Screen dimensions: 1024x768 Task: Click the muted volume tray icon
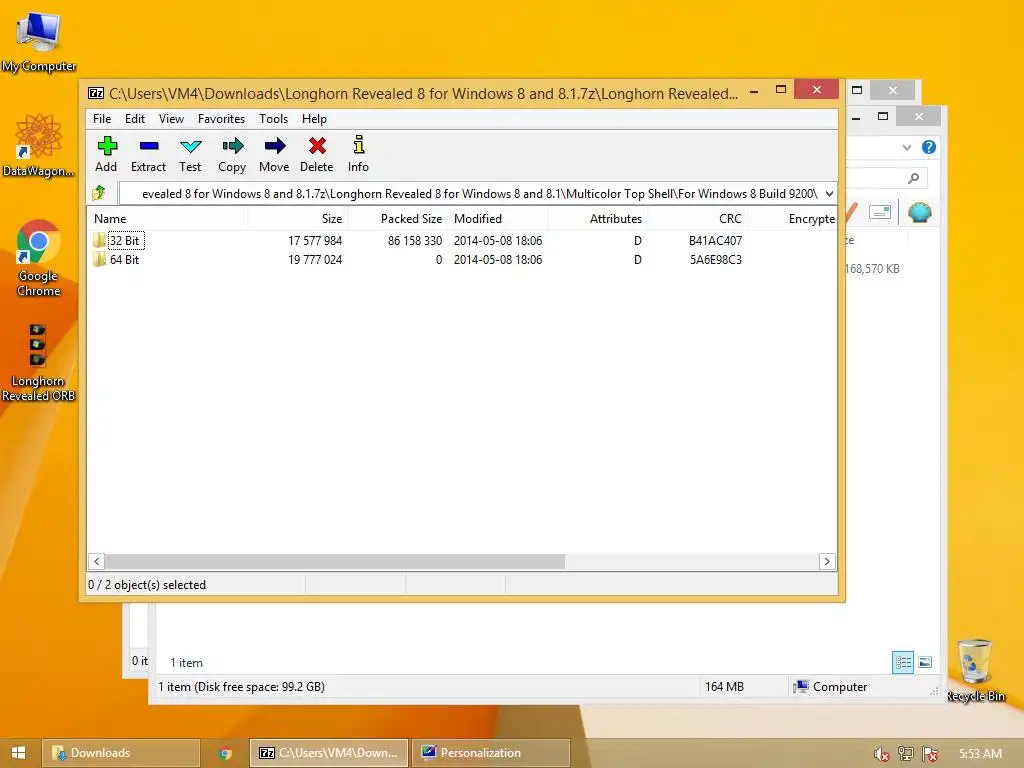881,754
